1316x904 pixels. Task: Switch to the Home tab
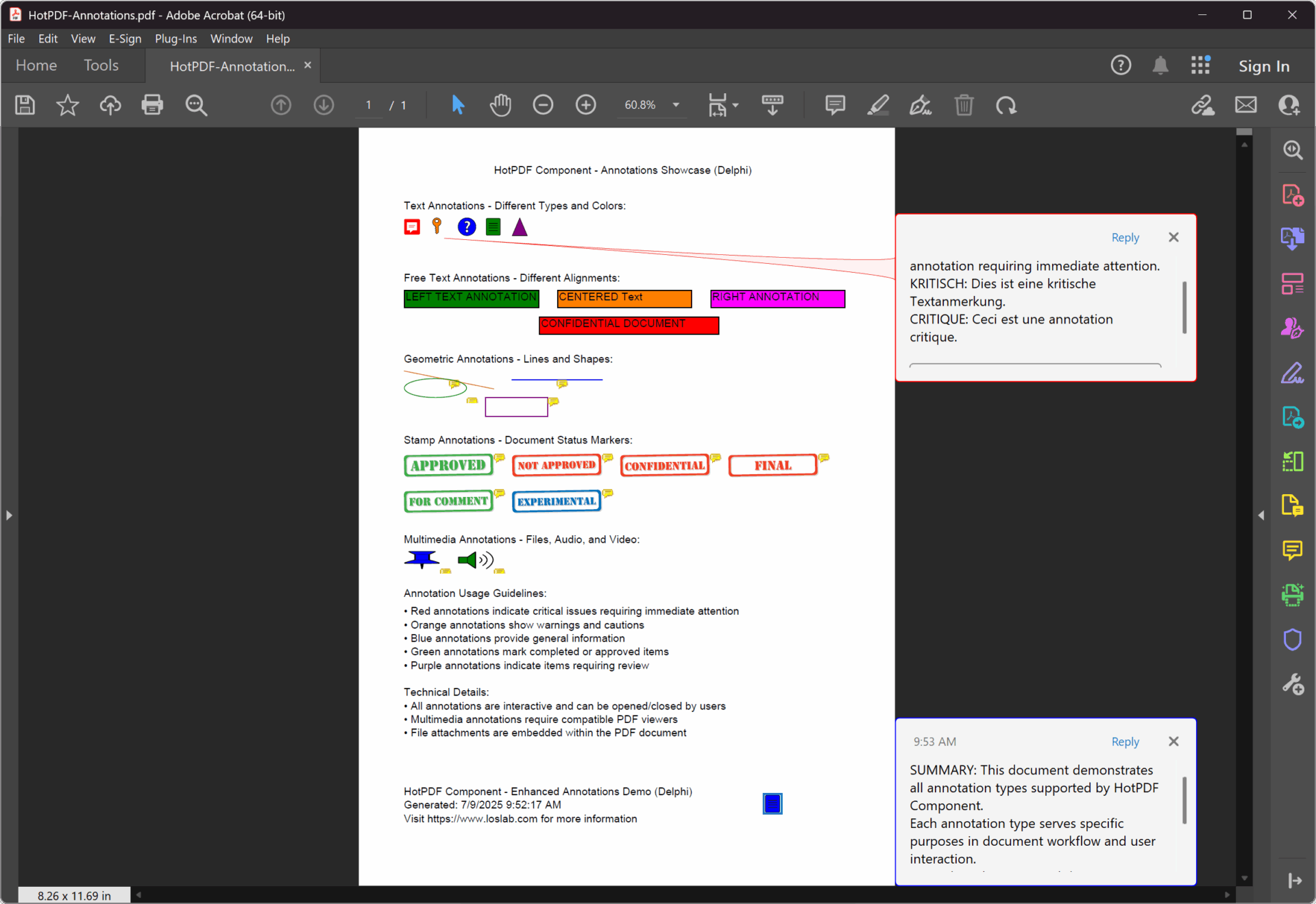tap(36, 65)
